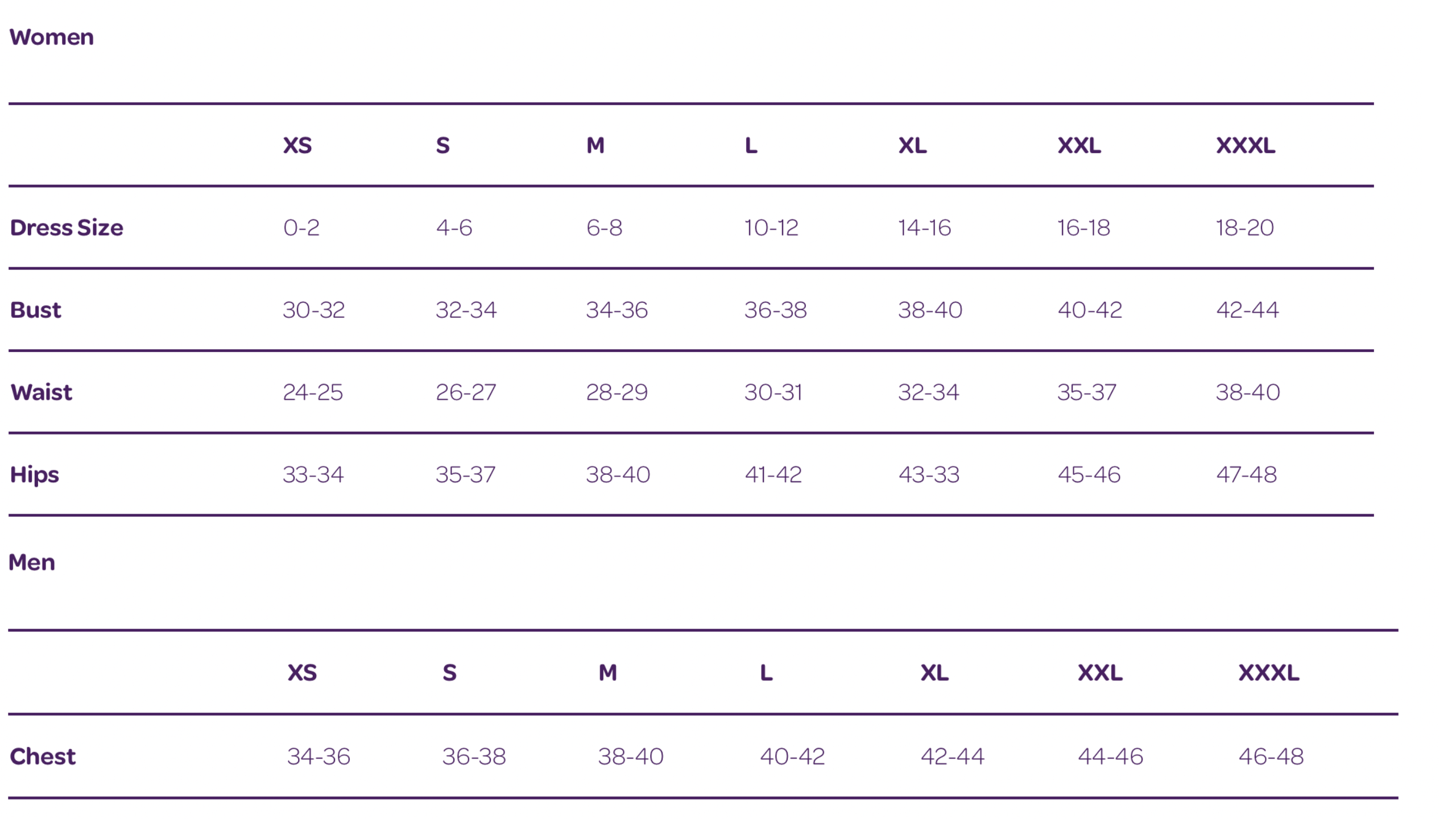Select the Dress Size row label
The width and height of the screenshot is (1456, 819).
coord(67,227)
